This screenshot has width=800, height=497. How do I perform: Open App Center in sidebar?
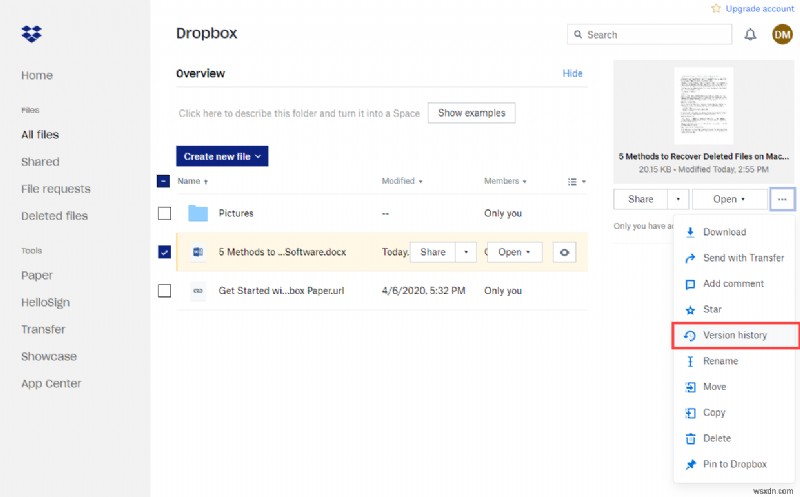tap(51, 384)
